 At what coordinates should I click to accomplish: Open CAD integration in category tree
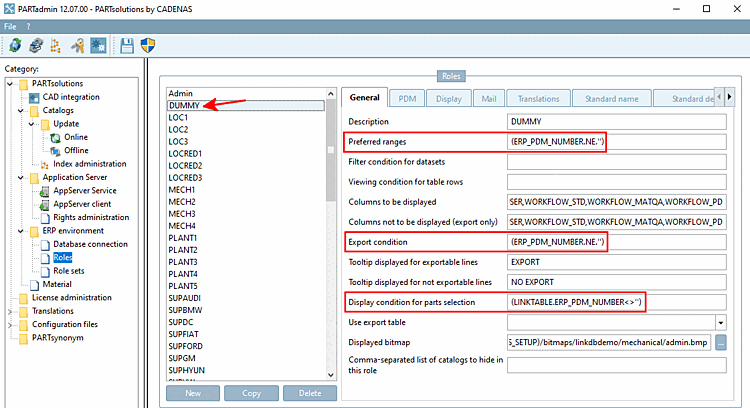point(71,97)
